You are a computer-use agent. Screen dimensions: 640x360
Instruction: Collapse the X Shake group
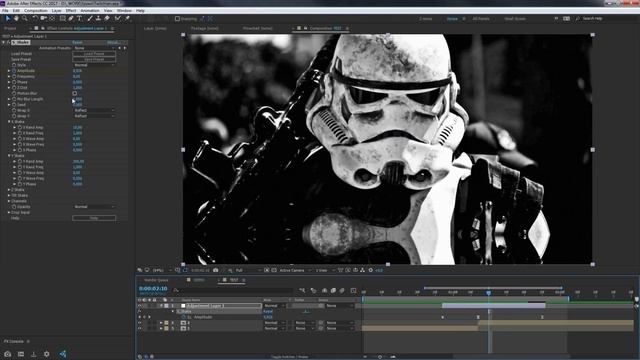pyautogui.click(x=9, y=122)
